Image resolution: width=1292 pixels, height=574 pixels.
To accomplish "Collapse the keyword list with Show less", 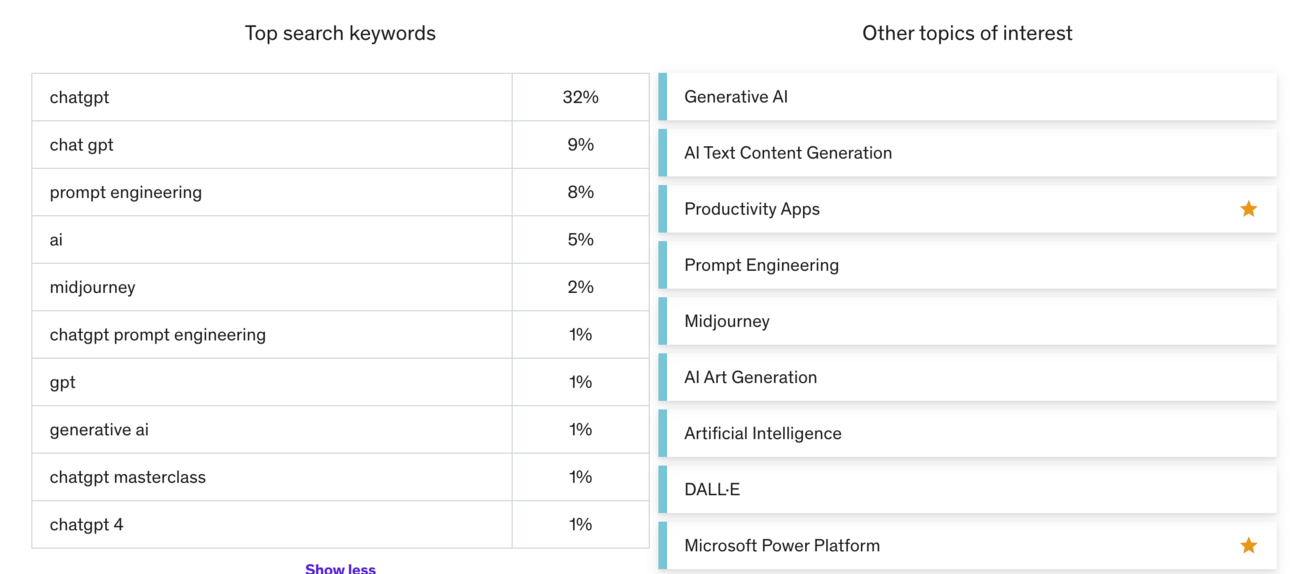I will [340, 568].
